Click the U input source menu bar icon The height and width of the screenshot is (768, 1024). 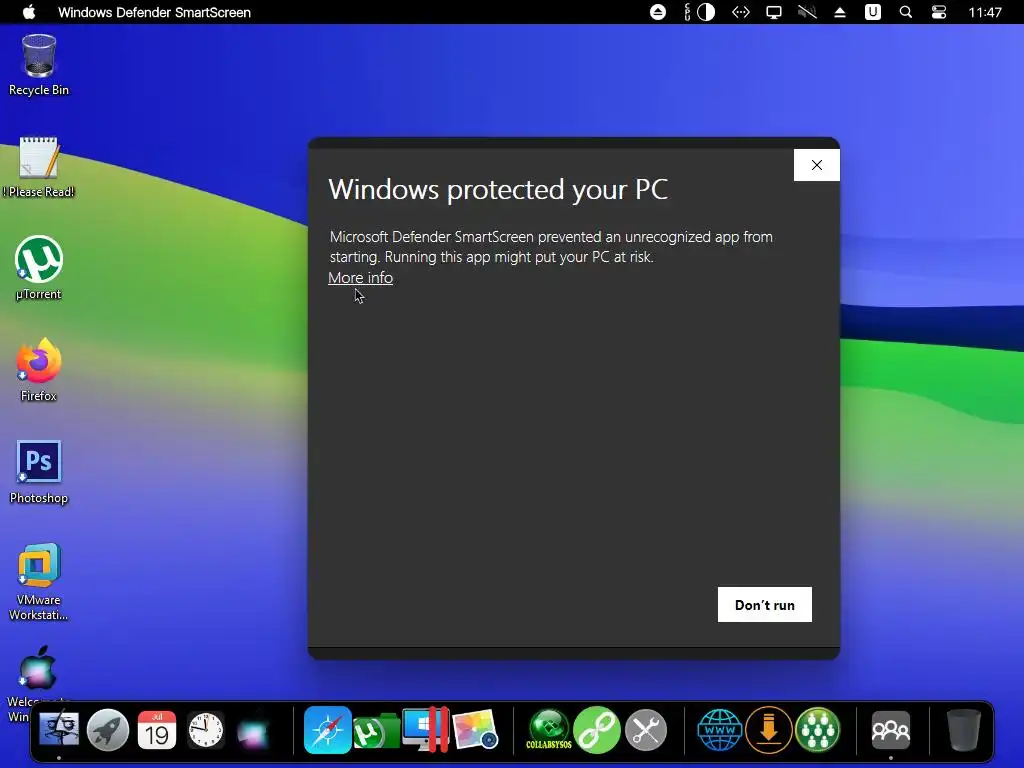[x=872, y=12]
